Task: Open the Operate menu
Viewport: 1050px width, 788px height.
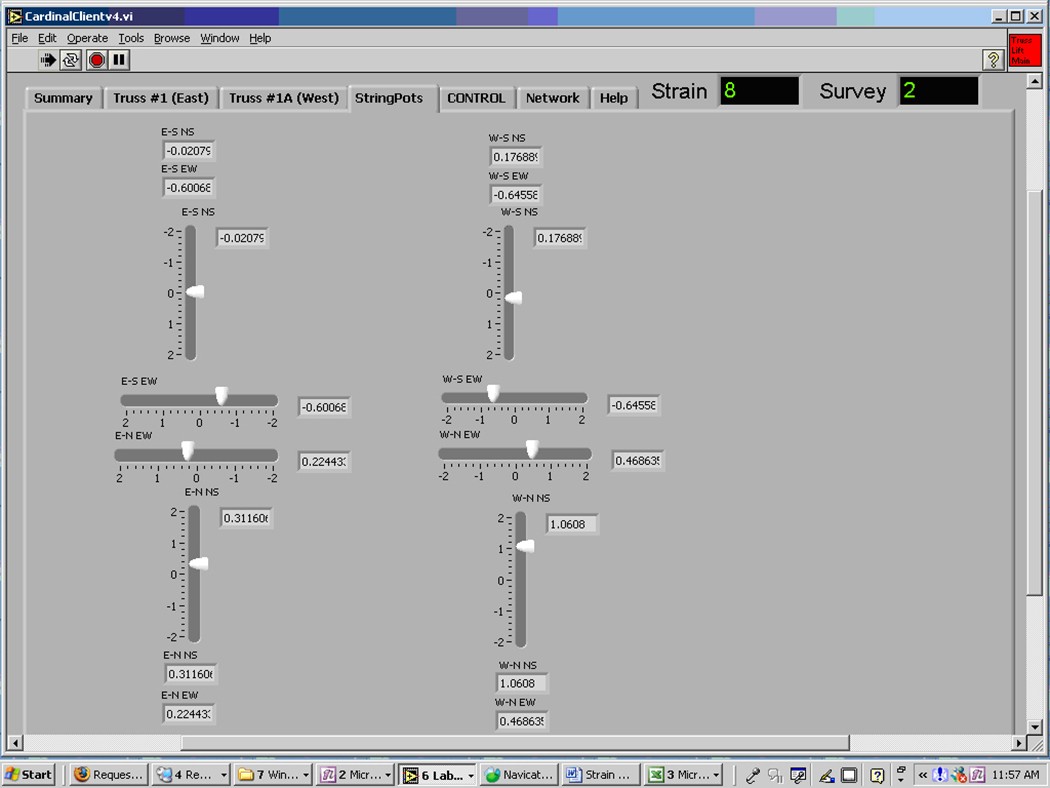Action: click(87, 38)
